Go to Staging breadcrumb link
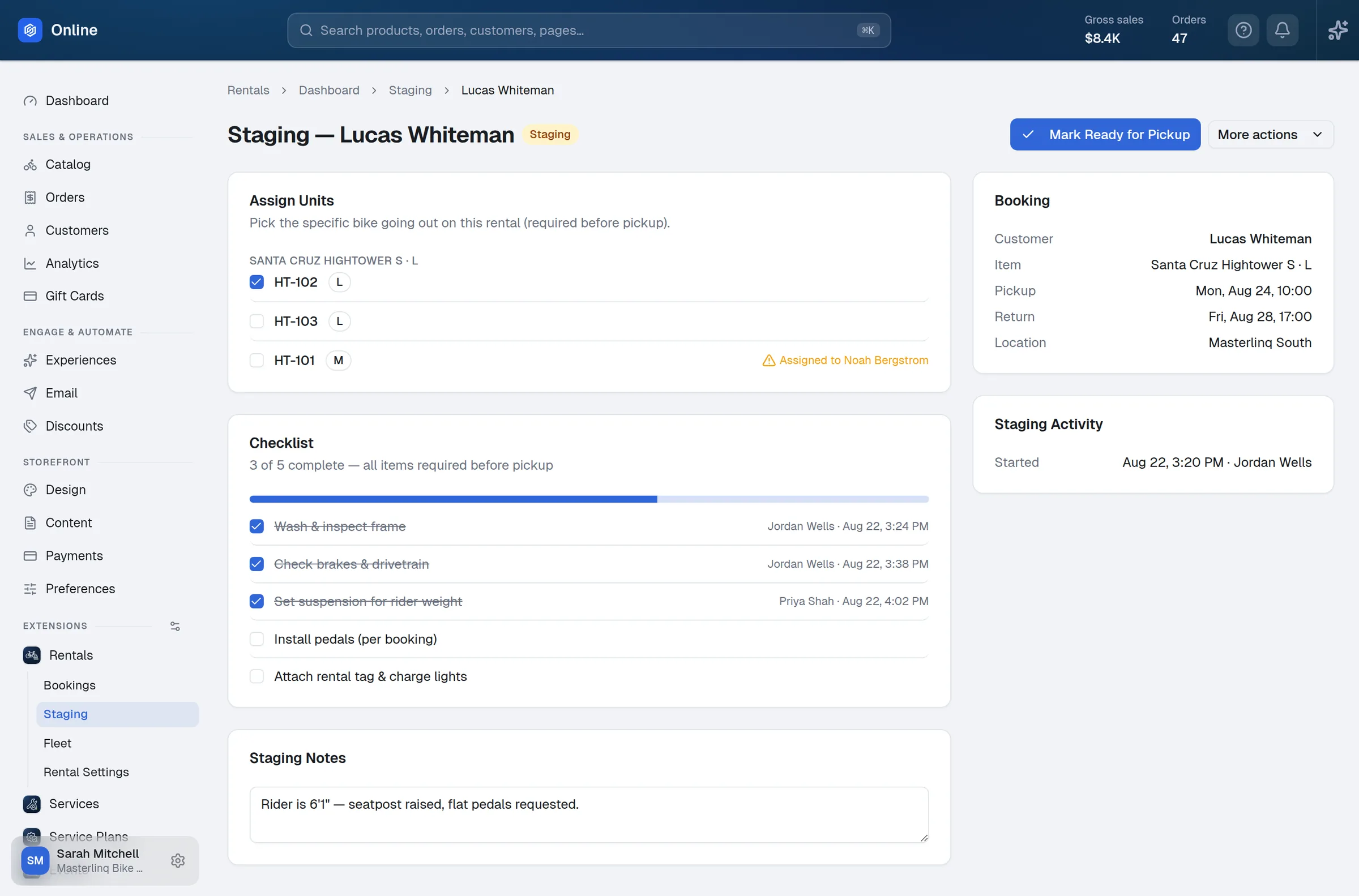1359x896 pixels. 410,91
